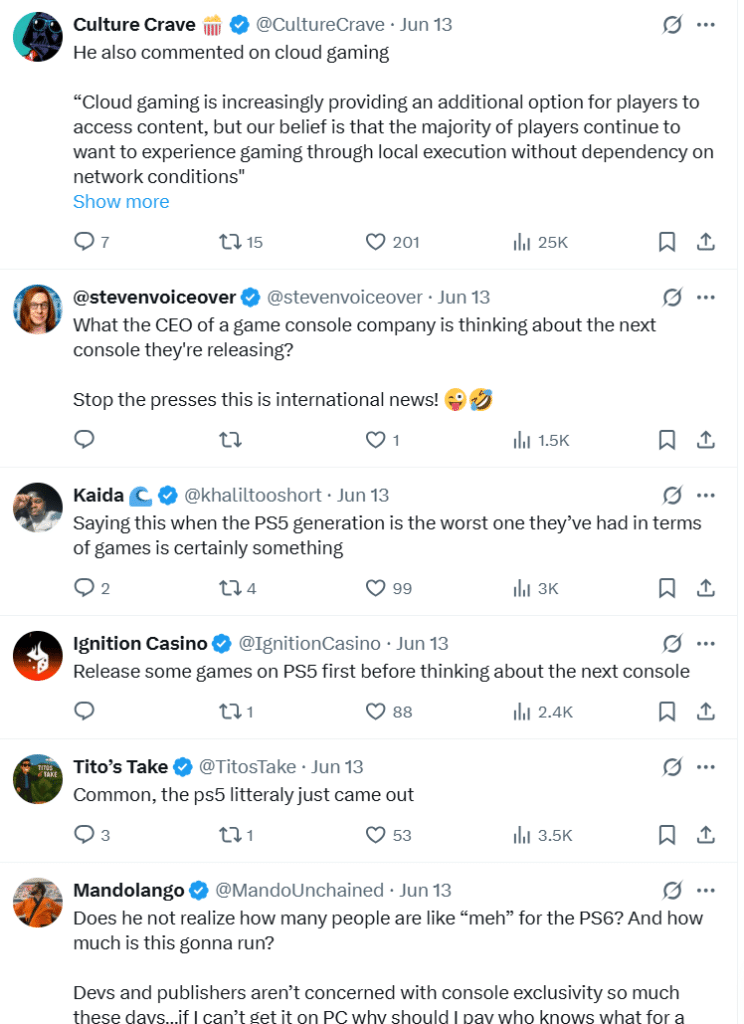This screenshot has height=1024, width=744.
Task: Expand the three-dot menu on Tito's Take tweet
Action: pos(705,767)
